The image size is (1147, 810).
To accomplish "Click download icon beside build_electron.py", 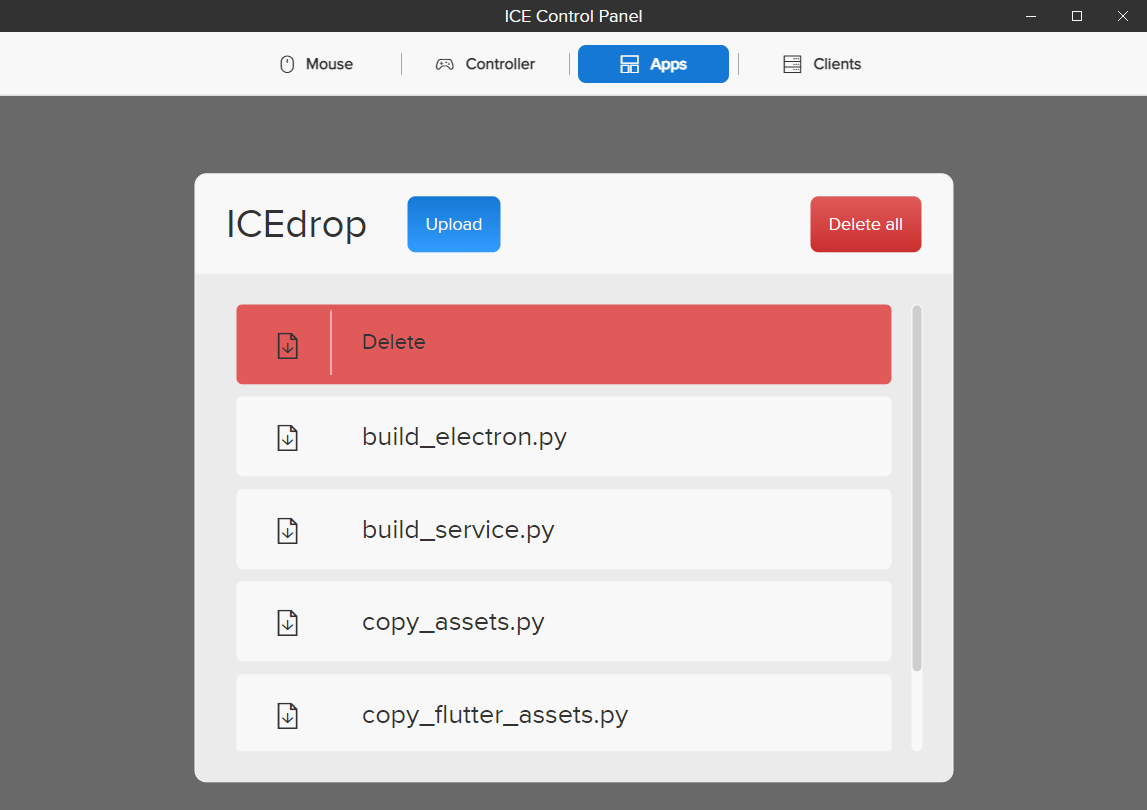I will click(287, 438).
